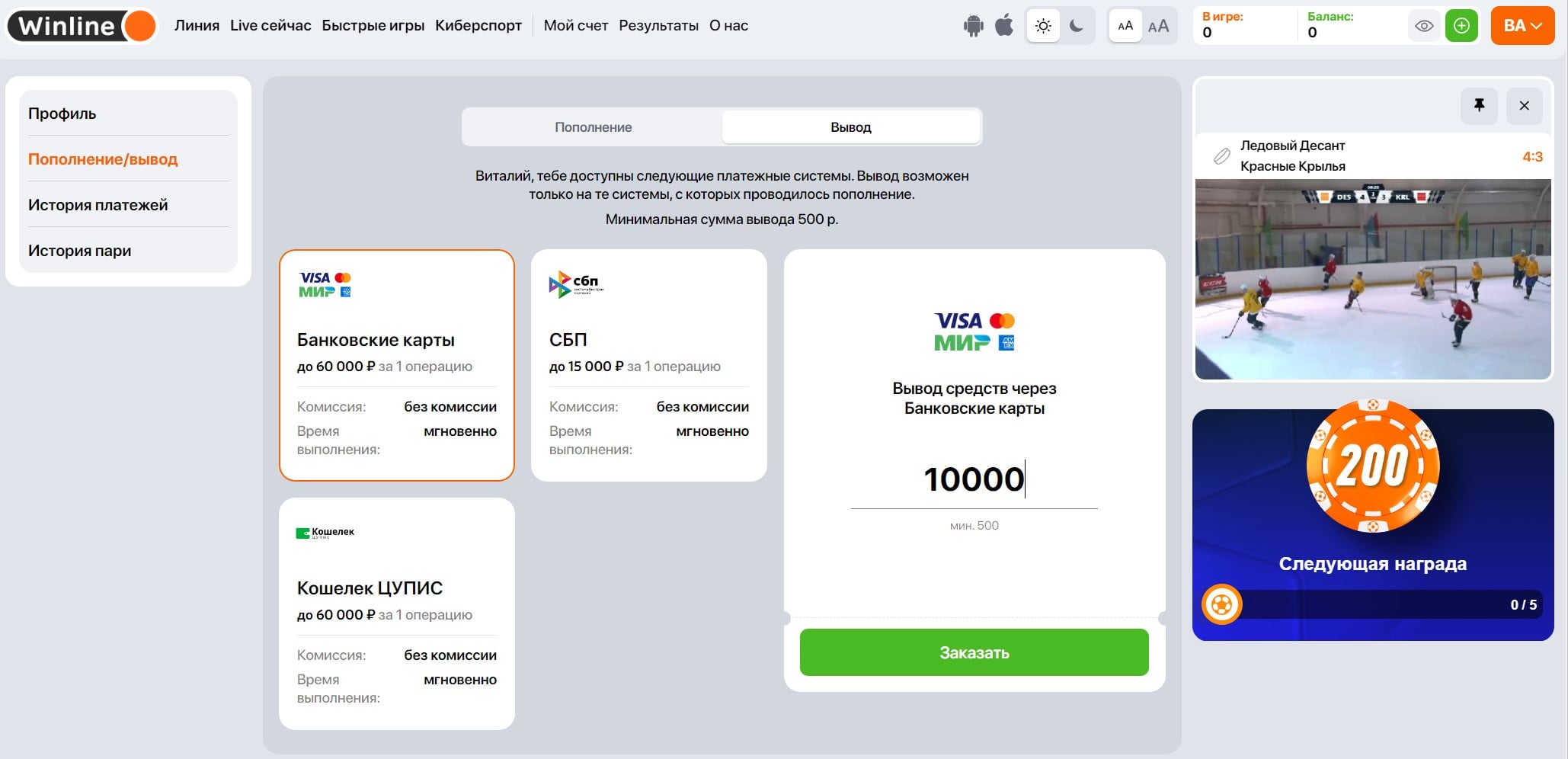Screen dimensions: 1568x759
Task: Click the orange 200 bonus chip
Action: click(1372, 465)
